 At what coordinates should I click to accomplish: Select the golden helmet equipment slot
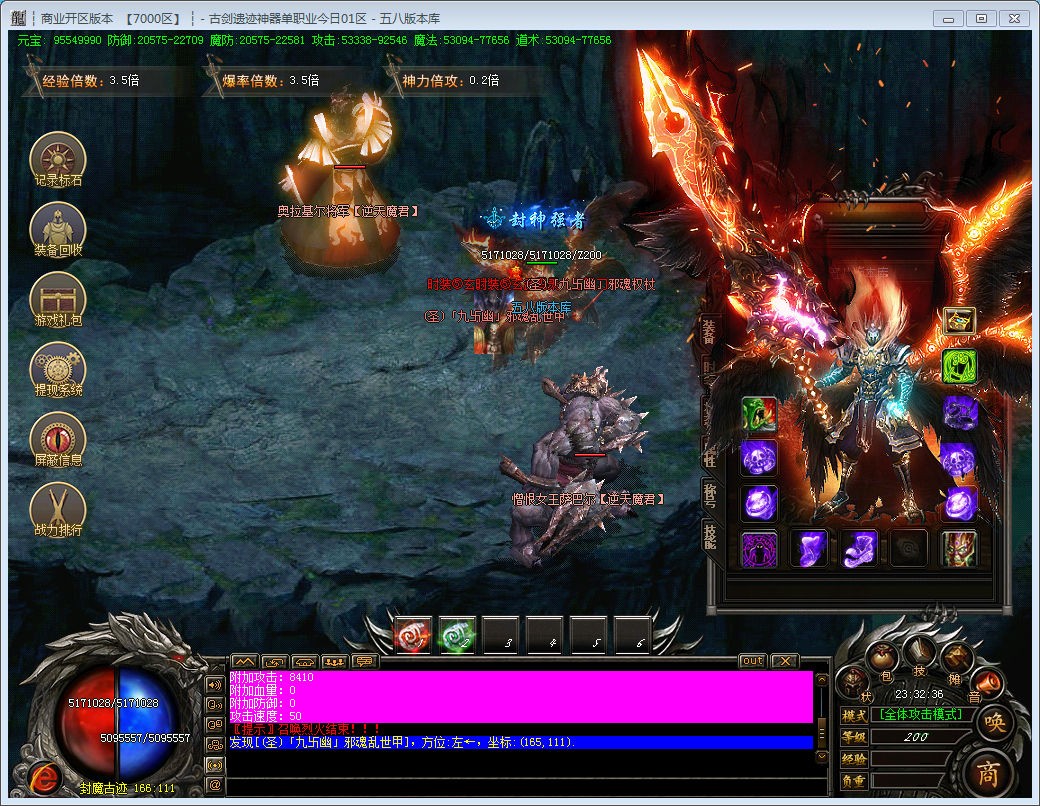click(959, 321)
